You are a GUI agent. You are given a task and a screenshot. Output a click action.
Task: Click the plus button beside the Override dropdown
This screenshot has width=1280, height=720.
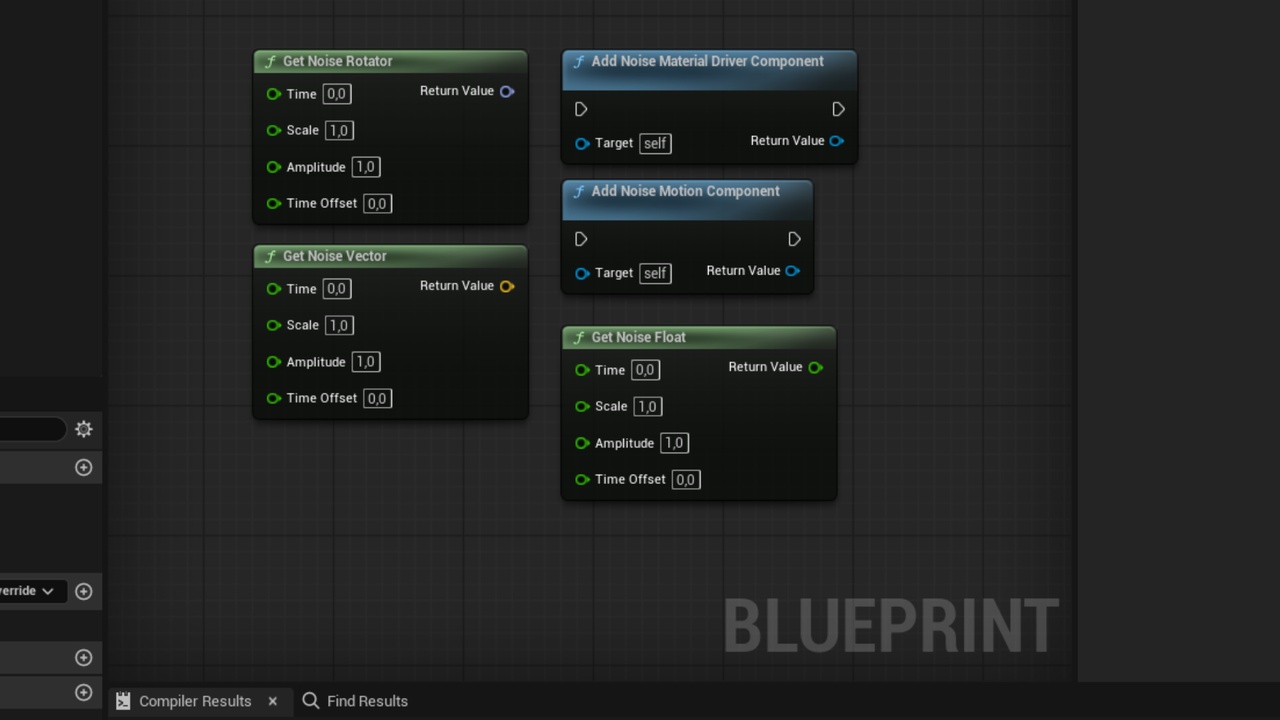pyautogui.click(x=84, y=591)
